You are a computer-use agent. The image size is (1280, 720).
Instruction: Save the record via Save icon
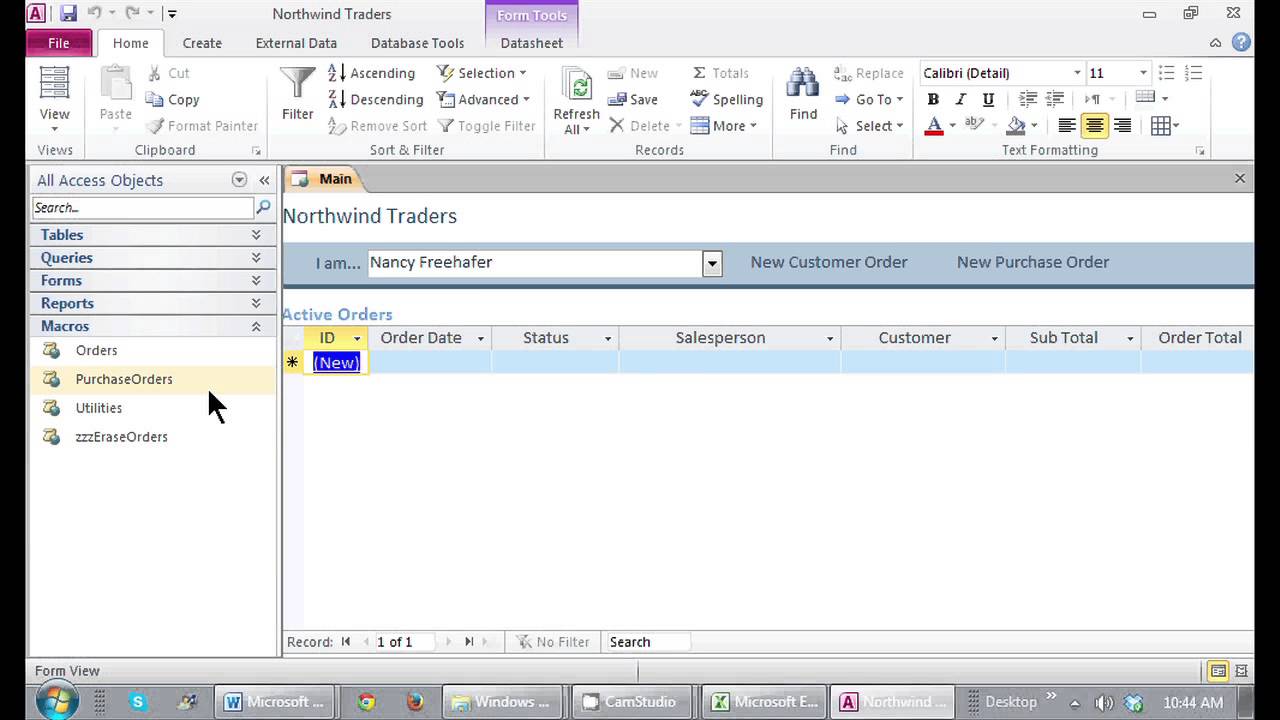tap(633, 99)
